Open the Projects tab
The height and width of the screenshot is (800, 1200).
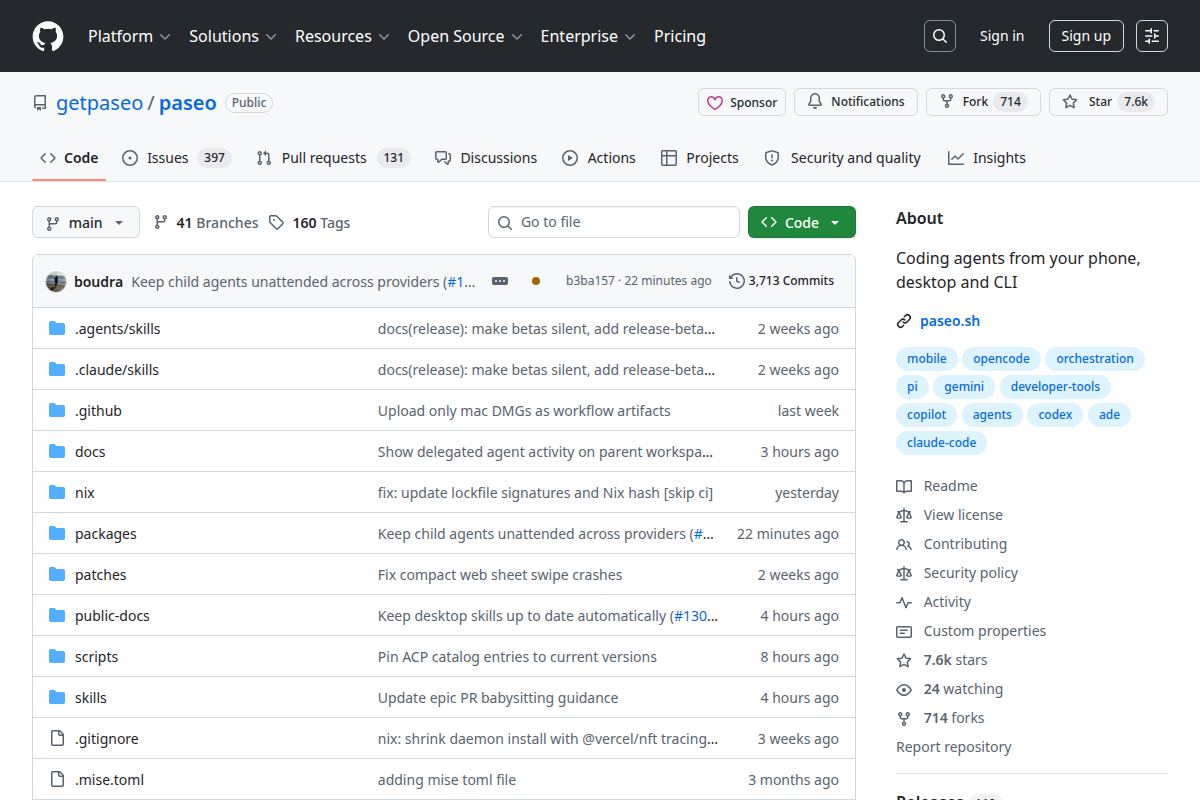pos(700,158)
